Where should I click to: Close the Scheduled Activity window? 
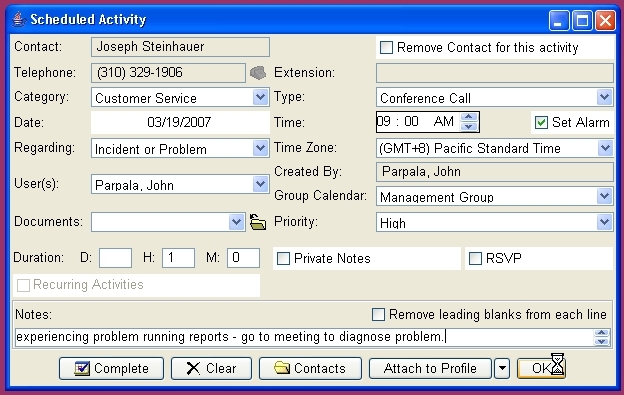[605, 20]
